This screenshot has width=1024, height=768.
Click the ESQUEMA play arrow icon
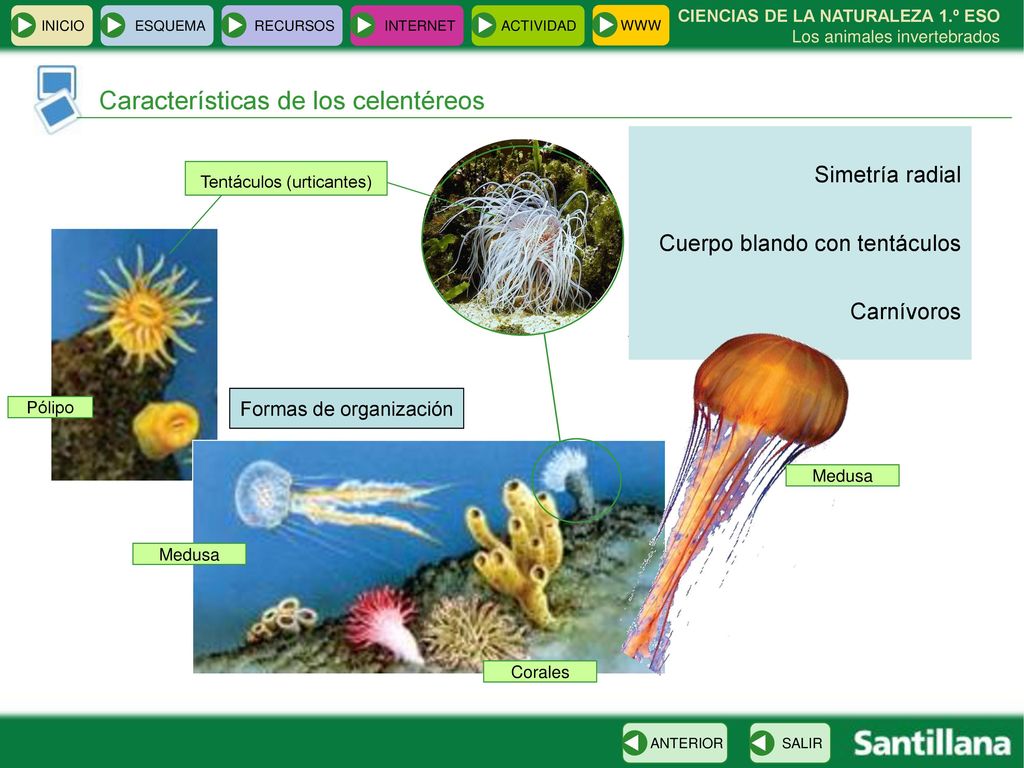(x=114, y=25)
